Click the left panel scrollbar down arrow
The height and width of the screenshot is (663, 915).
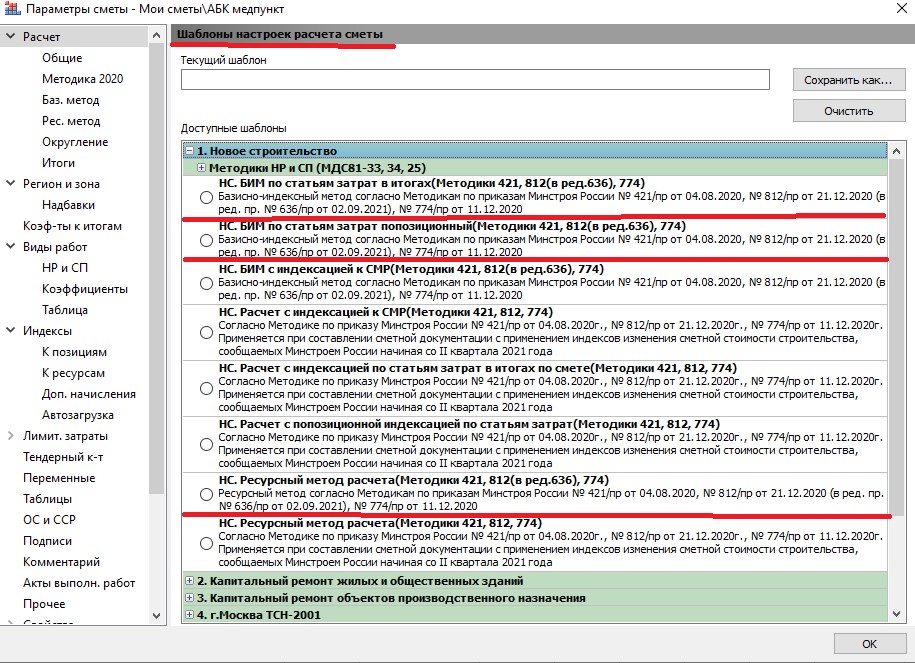[x=157, y=616]
